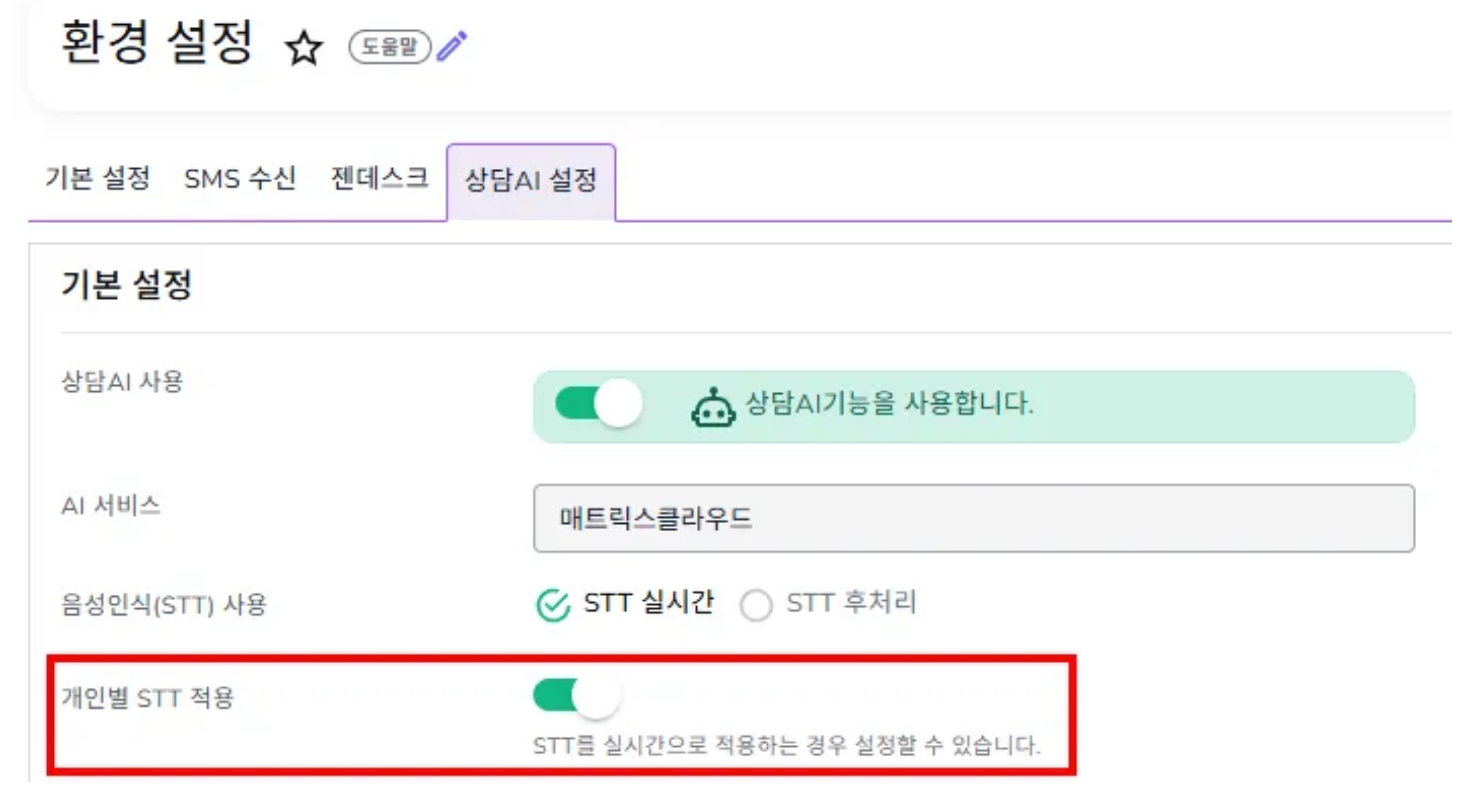Choose the STT 후처리 radio option
This screenshot has height=790, width=1457.
pos(757,606)
